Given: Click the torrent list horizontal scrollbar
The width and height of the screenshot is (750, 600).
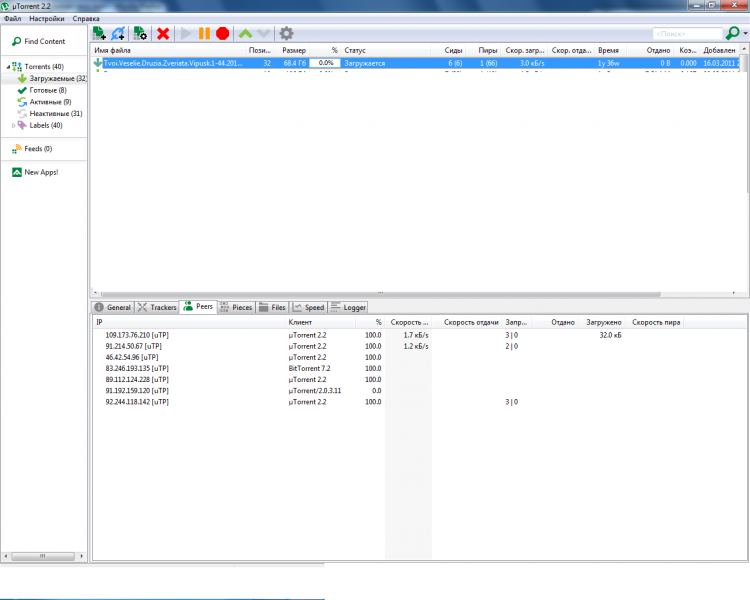Looking at the screenshot, I should coord(380,293).
